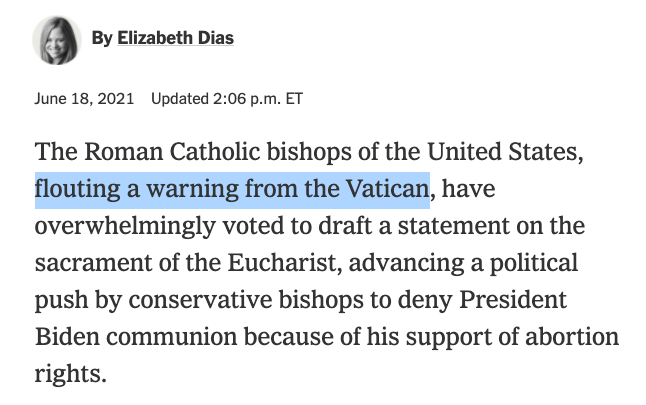Click the word political in the article
This screenshot has height=405, width=646.
pos(534,263)
